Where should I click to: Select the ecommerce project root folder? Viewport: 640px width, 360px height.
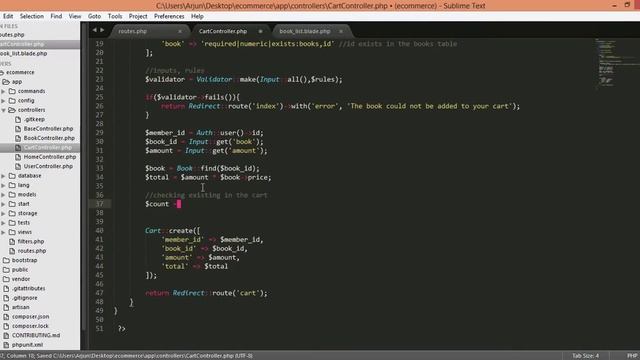pyautogui.click(x=20, y=72)
